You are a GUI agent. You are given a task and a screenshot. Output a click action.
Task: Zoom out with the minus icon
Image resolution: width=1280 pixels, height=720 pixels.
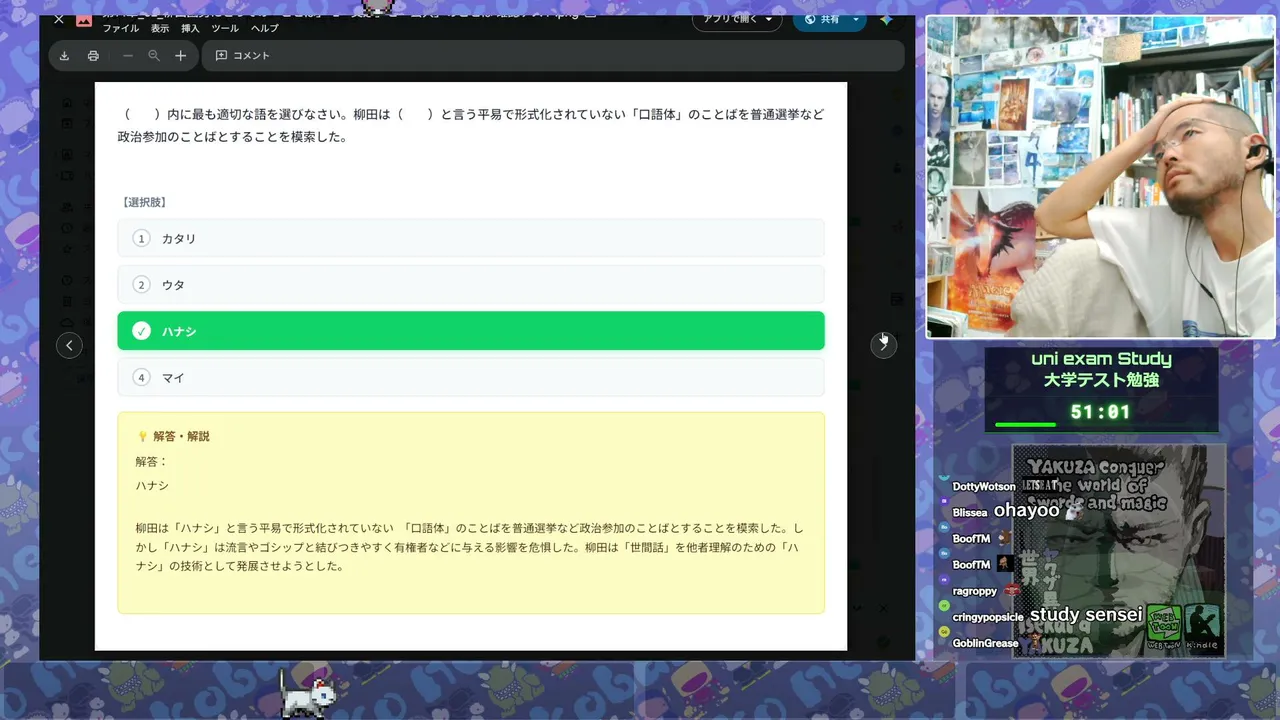tap(128, 56)
